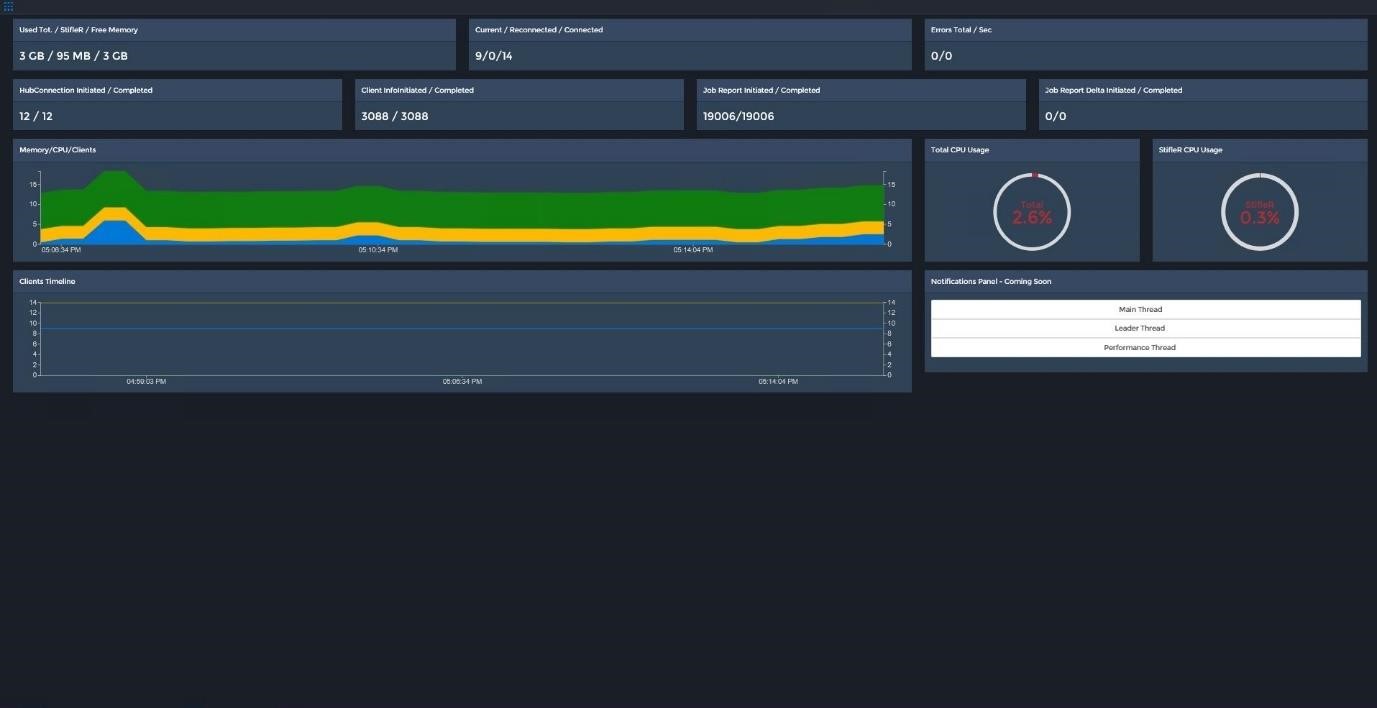Viewport: 1377px width, 708px height.
Task: Click the Job Report Delta Initiated / Completed header
Action: [x=1113, y=90]
